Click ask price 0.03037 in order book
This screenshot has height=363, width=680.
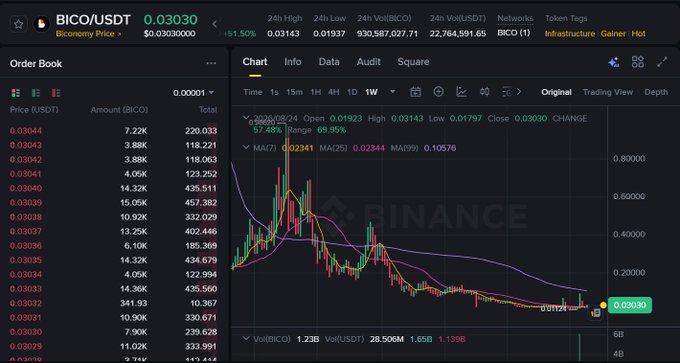(26, 232)
